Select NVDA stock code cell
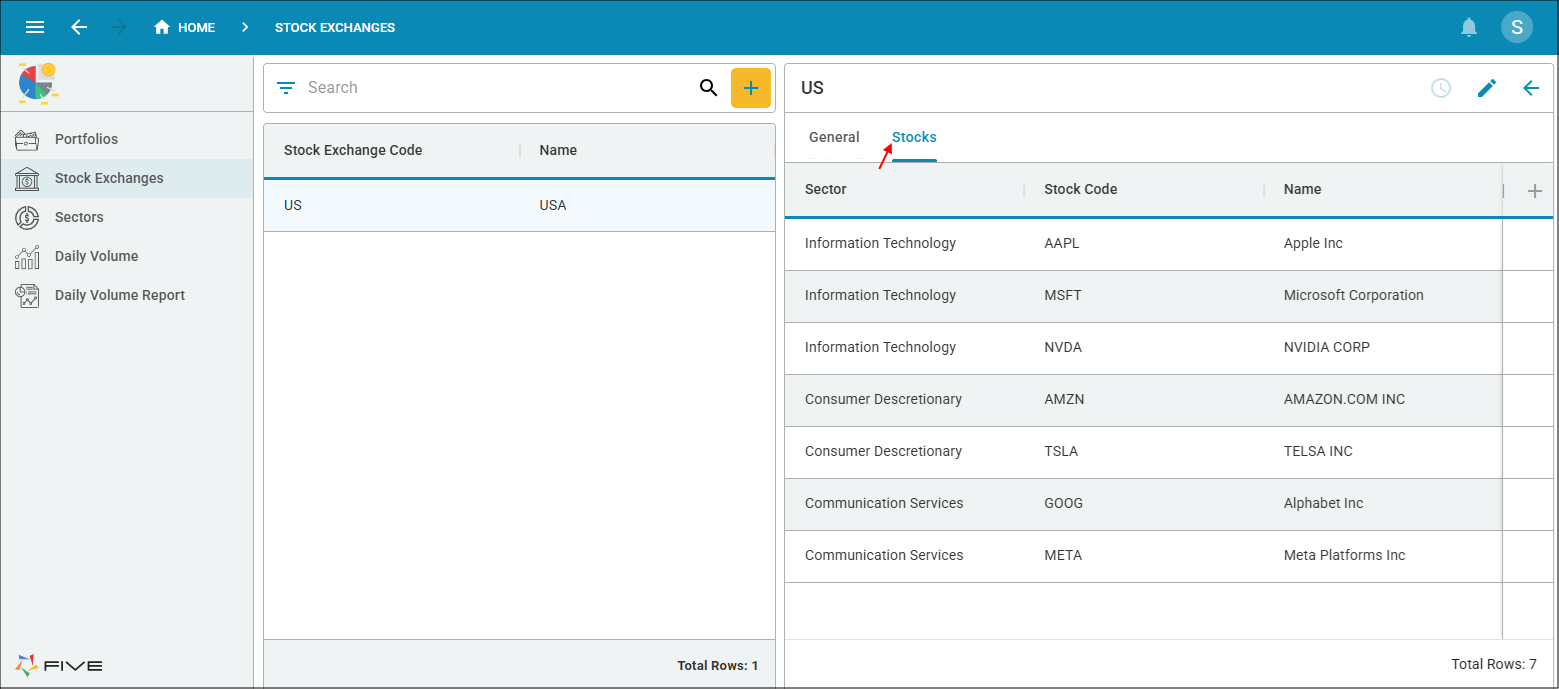This screenshot has height=689, width=1559. pos(1063,347)
